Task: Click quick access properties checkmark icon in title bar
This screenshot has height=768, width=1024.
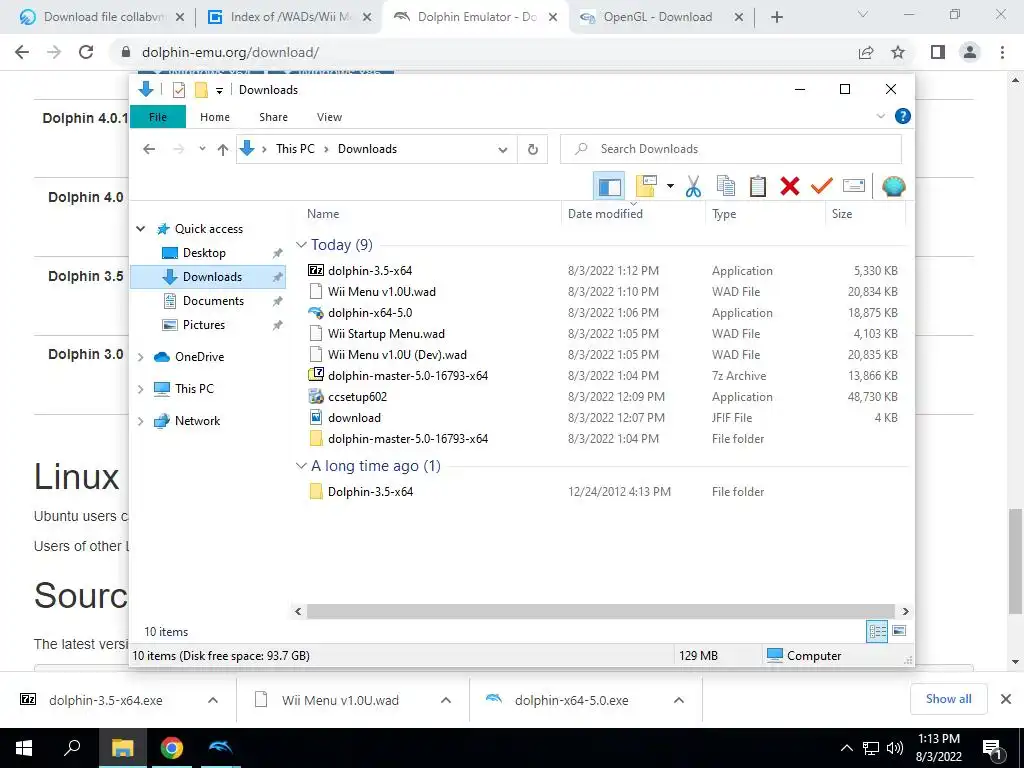Action: point(179,90)
